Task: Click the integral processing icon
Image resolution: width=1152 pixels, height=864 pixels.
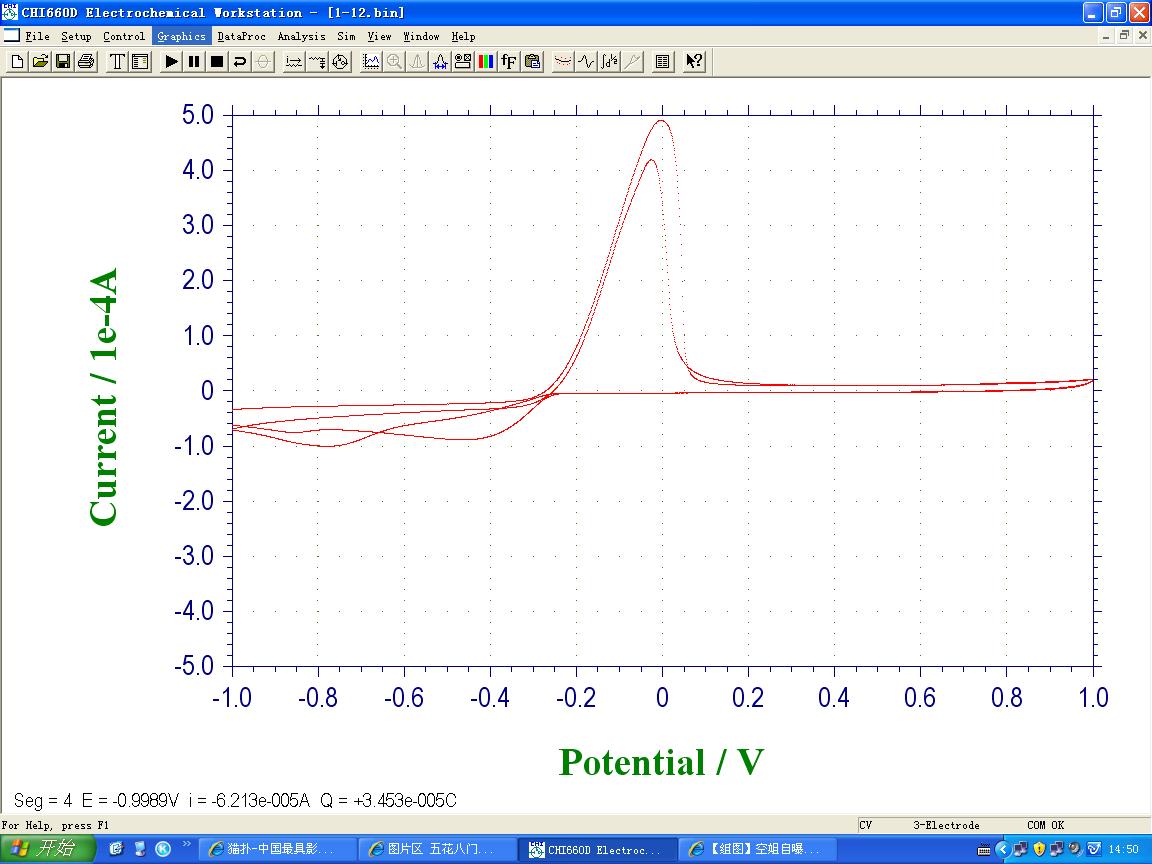Action: point(609,62)
